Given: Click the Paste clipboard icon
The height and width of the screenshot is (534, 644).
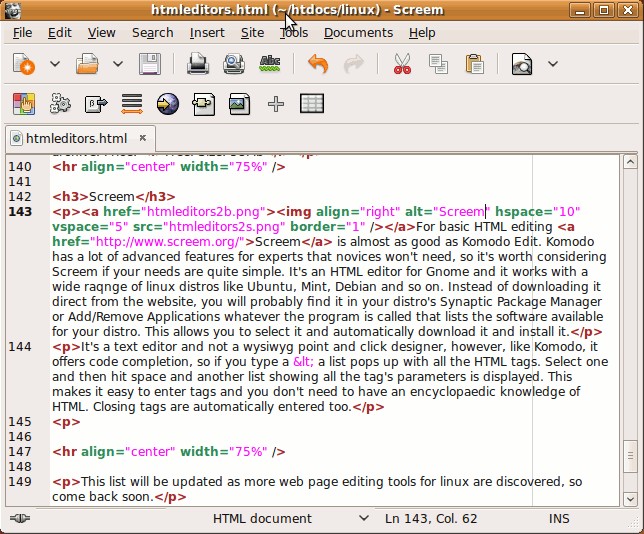Looking at the screenshot, I should tap(474, 65).
